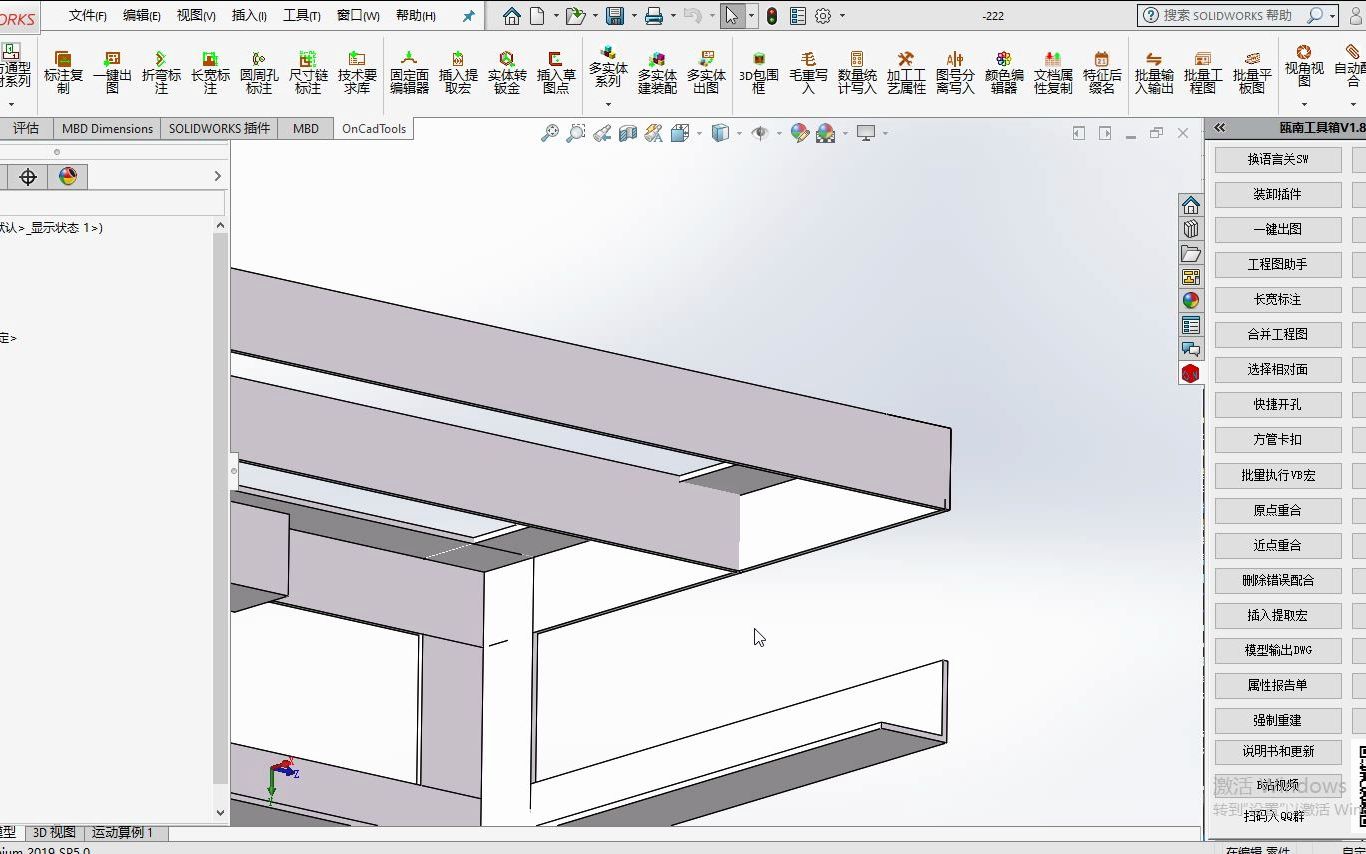Open the Appearances sphere tab in the task pane
This screenshot has height=854, width=1366.
coord(1190,300)
